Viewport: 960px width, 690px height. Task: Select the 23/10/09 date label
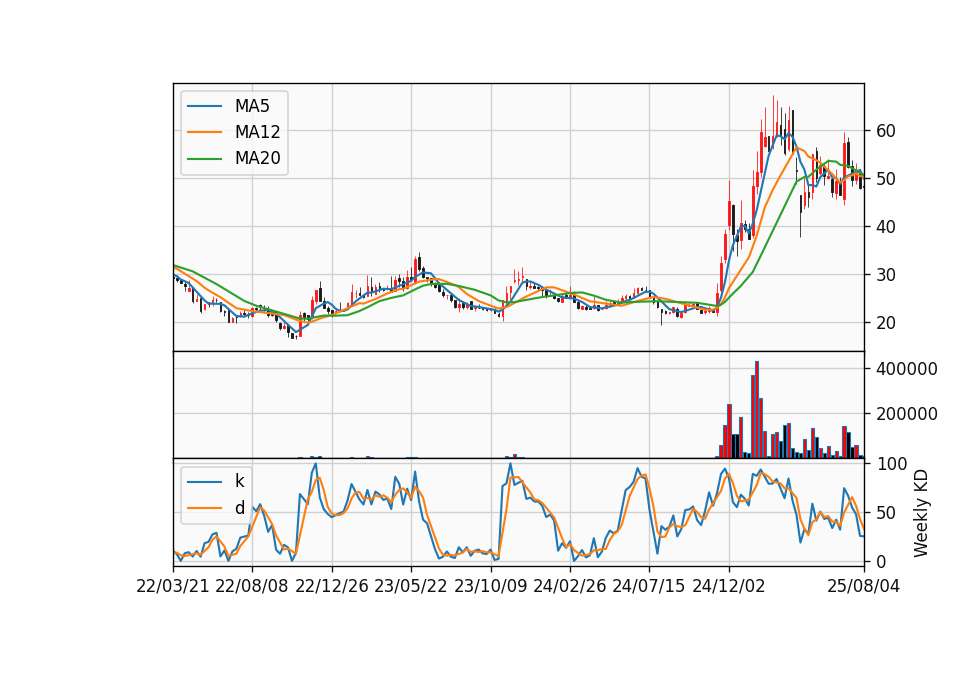pos(490,586)
